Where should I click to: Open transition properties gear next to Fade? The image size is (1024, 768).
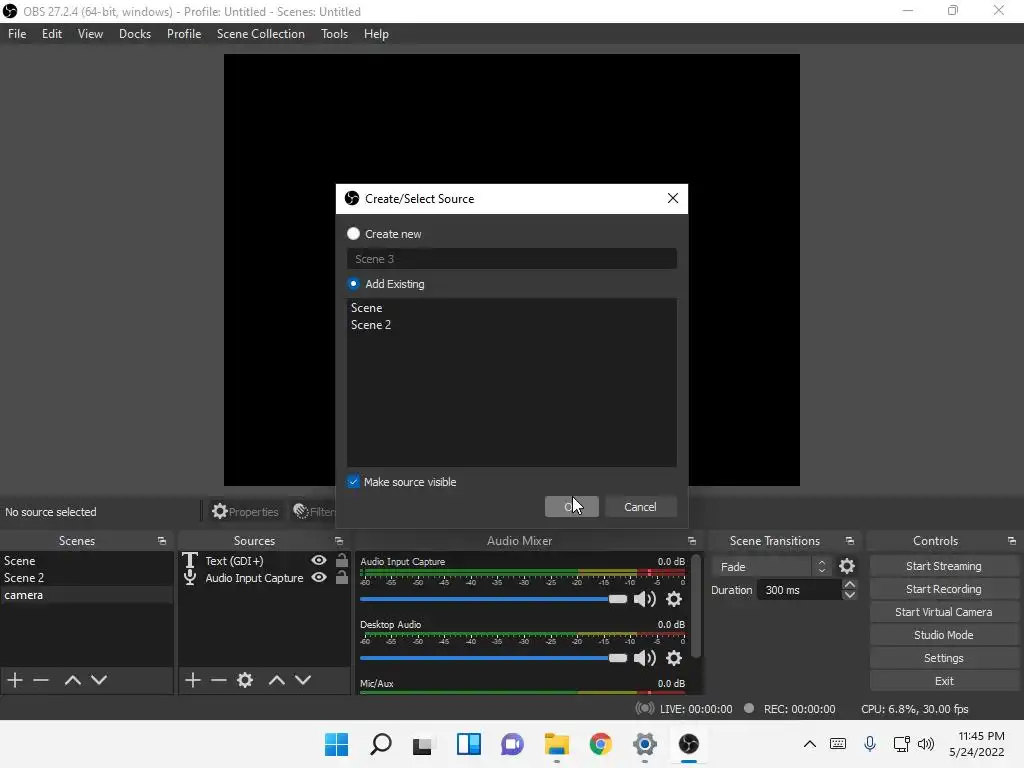click(x=847, y=566)
